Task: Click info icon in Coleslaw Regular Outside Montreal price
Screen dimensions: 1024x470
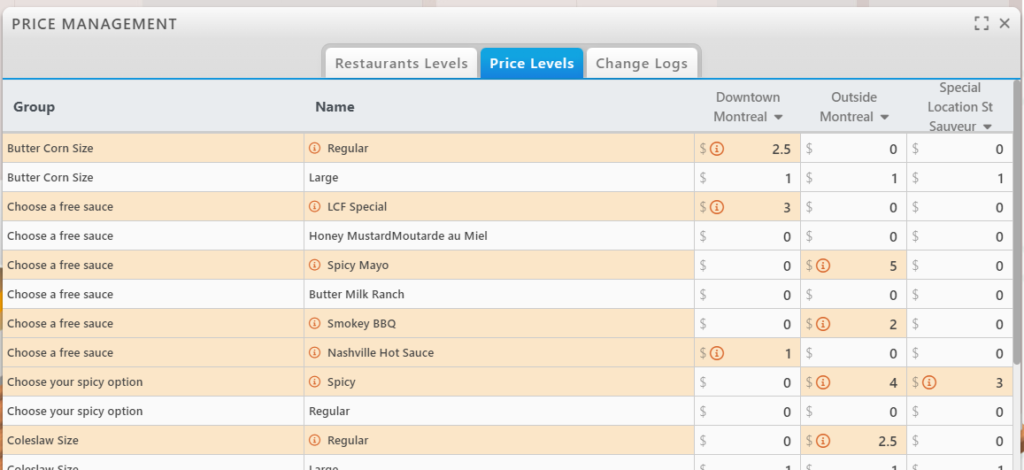Action: click(x=824, y=441)
